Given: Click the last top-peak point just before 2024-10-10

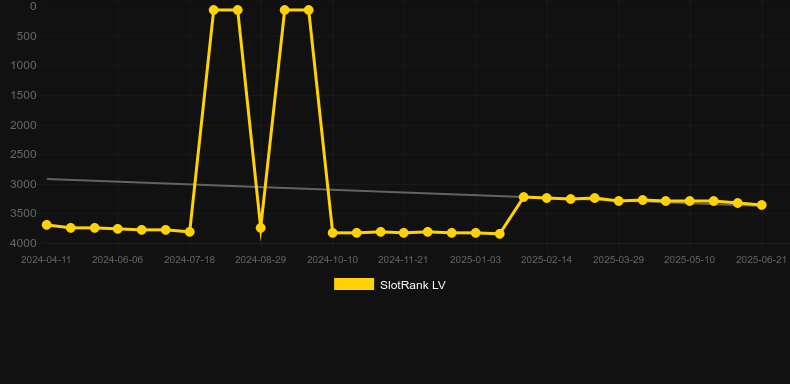Looking at the screenshot, I should (x=308, y=10).
